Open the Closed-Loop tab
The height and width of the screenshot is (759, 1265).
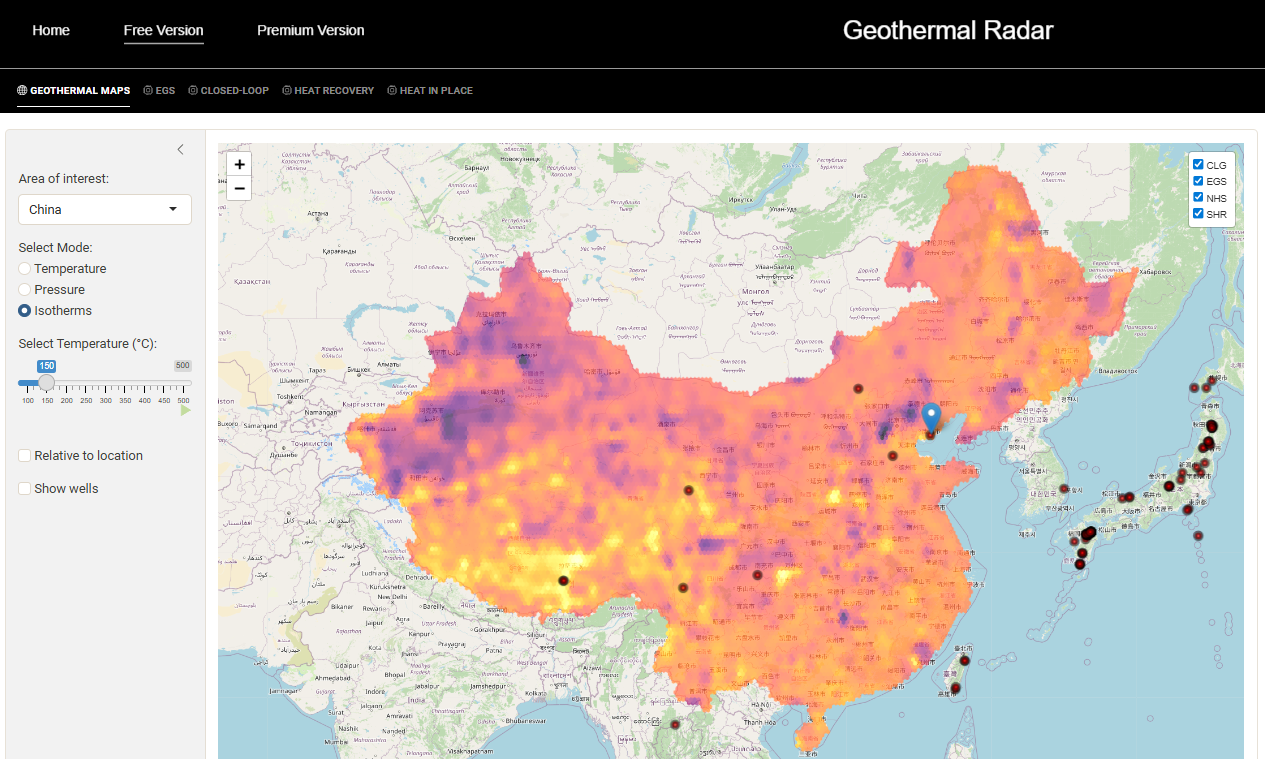tap(229, 91)
